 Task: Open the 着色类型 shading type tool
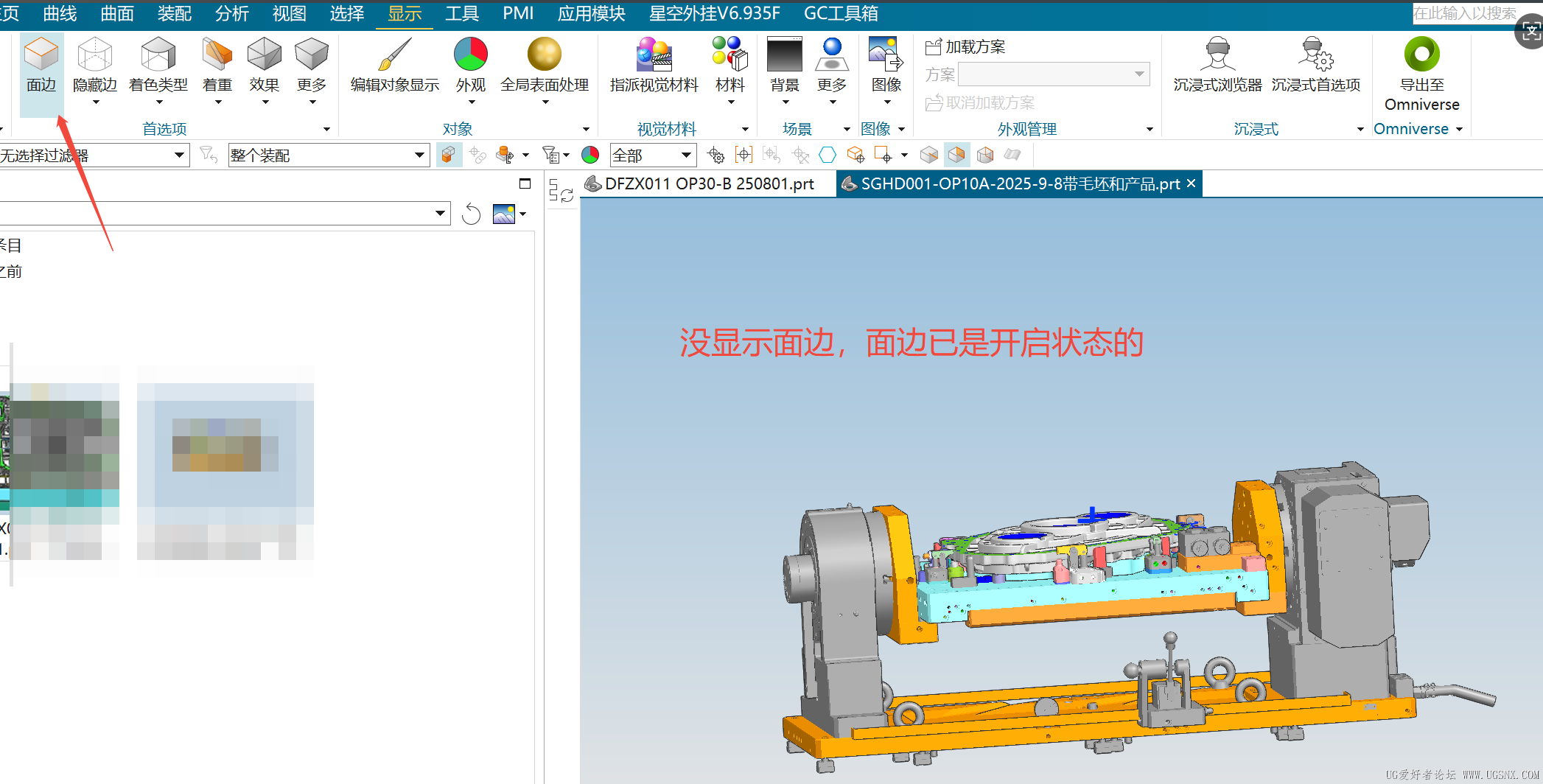pos(158,66)
